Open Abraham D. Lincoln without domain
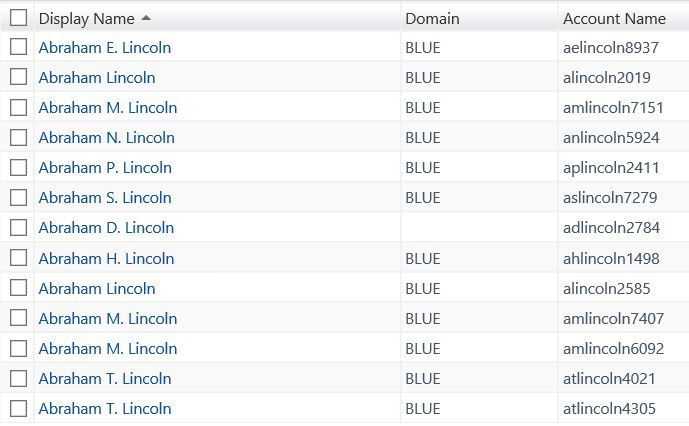Viewport: 689px width, 426px height. tap(106, 228)
